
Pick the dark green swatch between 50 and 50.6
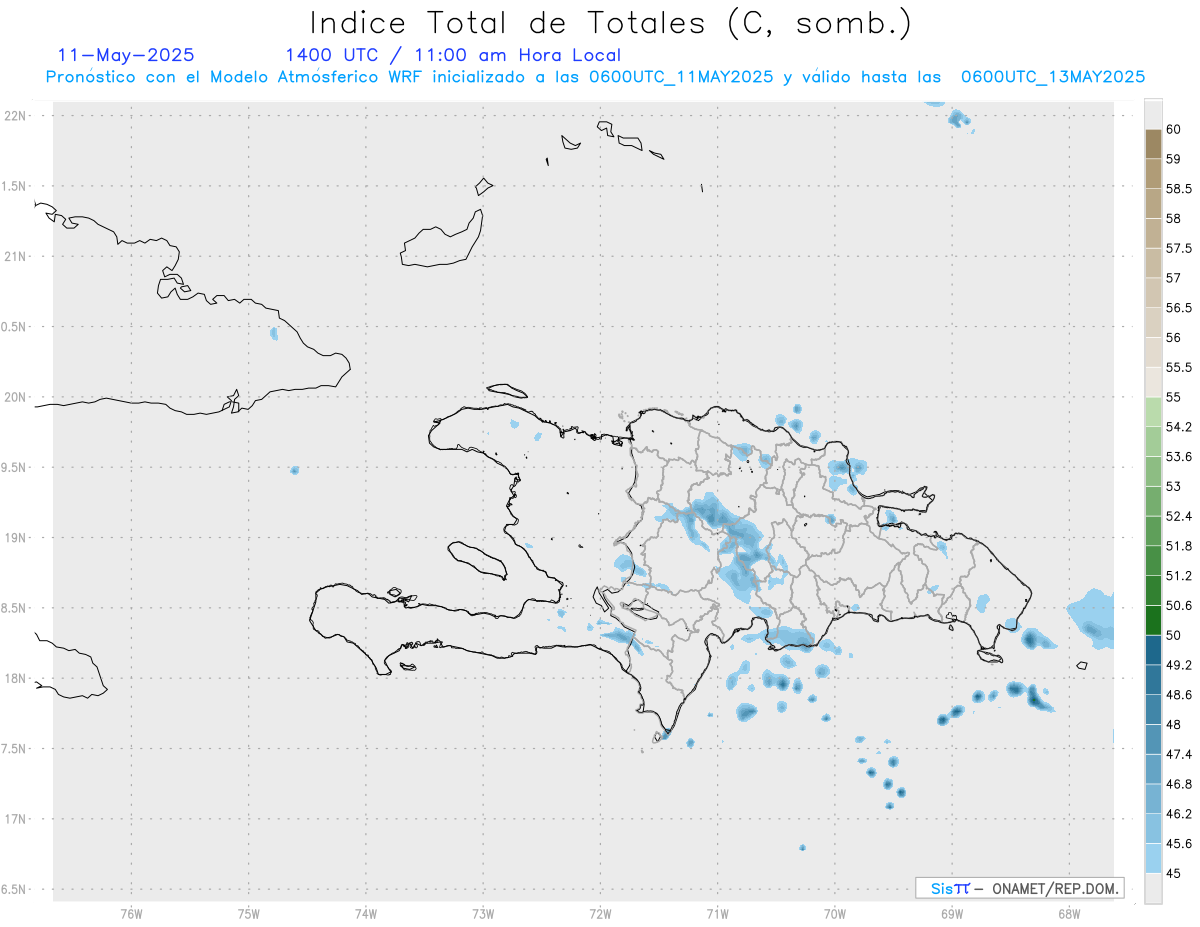[x=1153, y=620]
